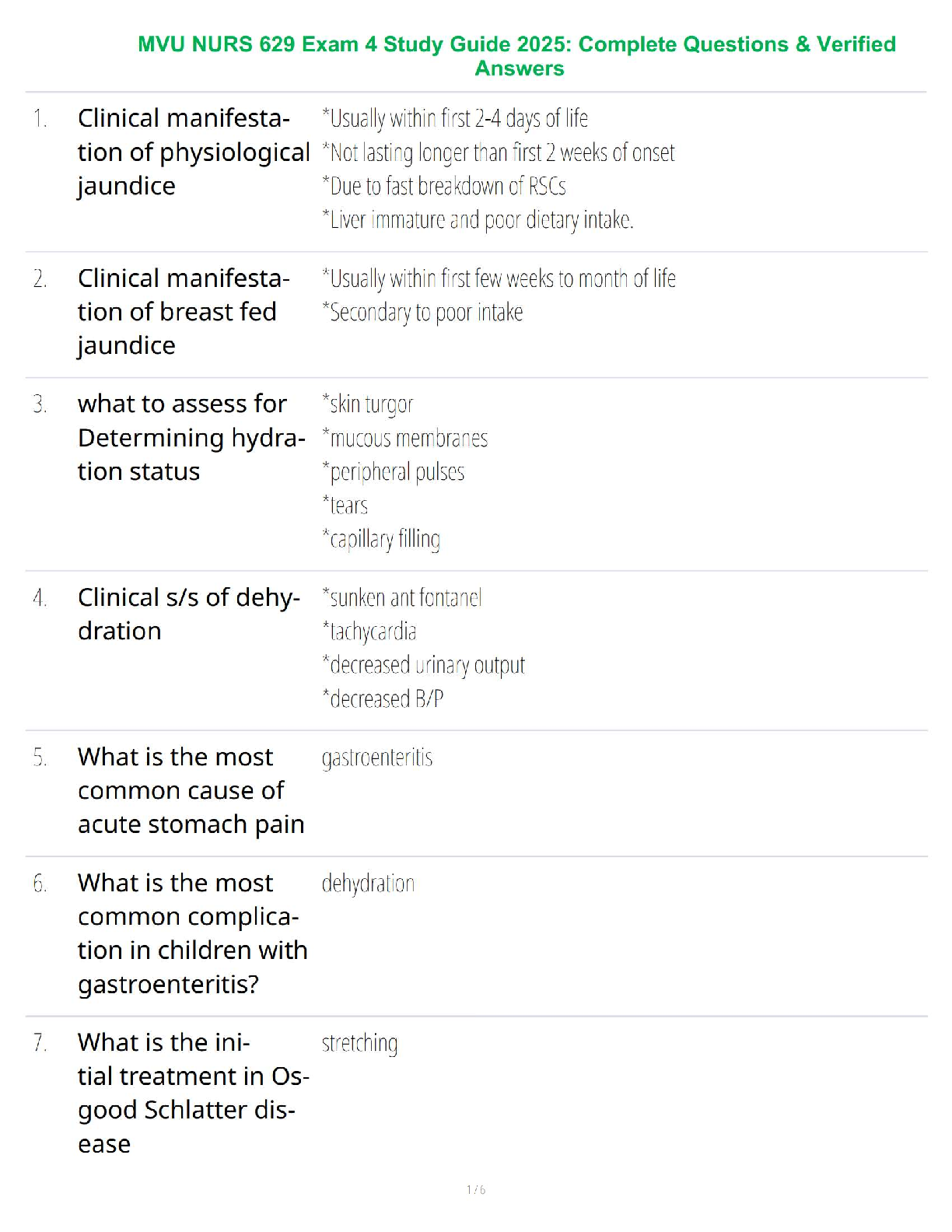Click question 7 on Osgood Schlatter disease
The width and height of the screenshot is (952, 1232).
pyautogui.click(x=194, y=1094)
